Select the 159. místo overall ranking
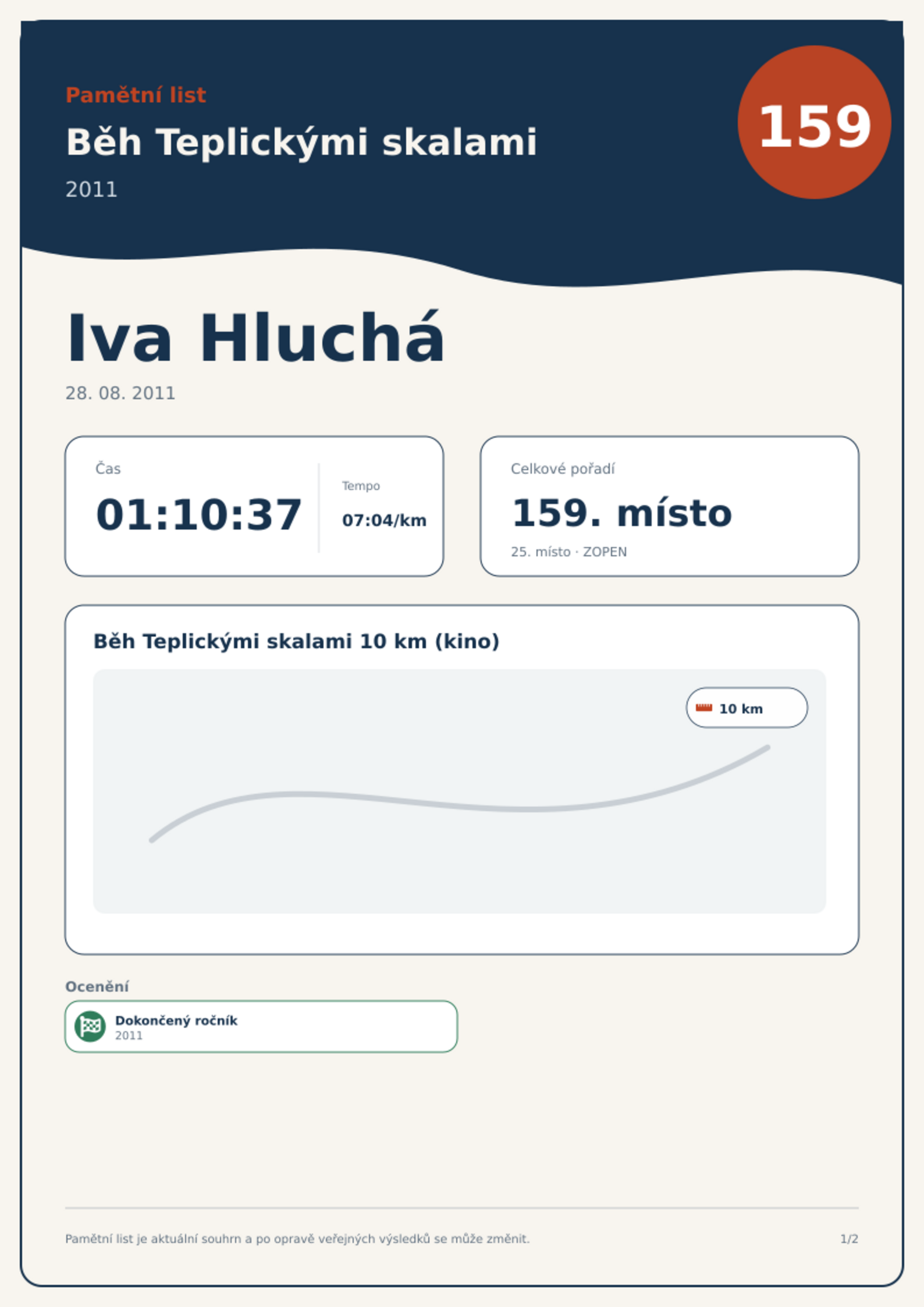Image resolution: width=924 pixels, height=1307 pixels. (621, 513)
